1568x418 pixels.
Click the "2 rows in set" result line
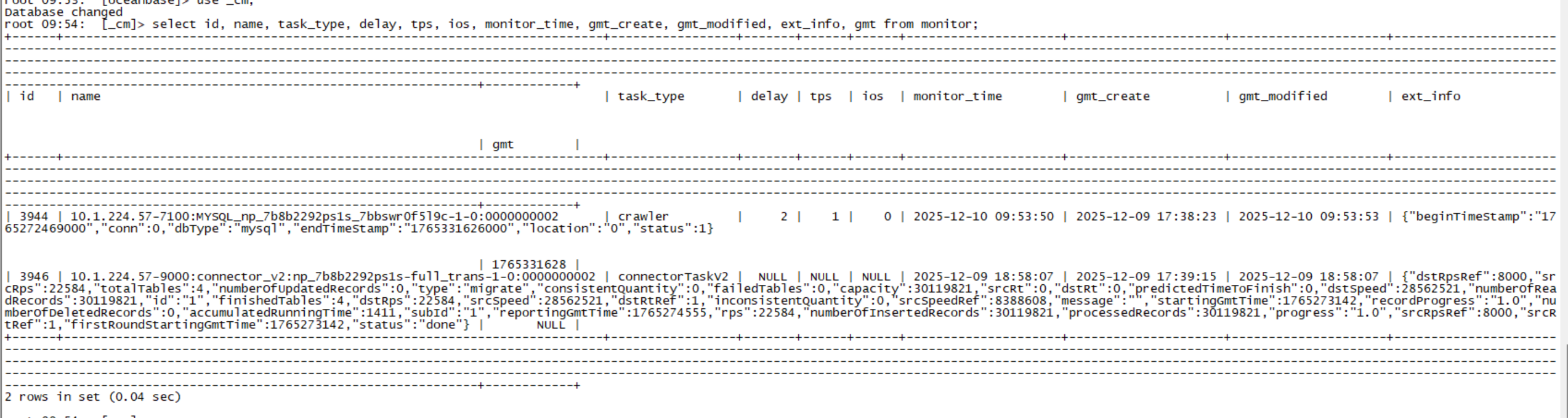point(93,397)
